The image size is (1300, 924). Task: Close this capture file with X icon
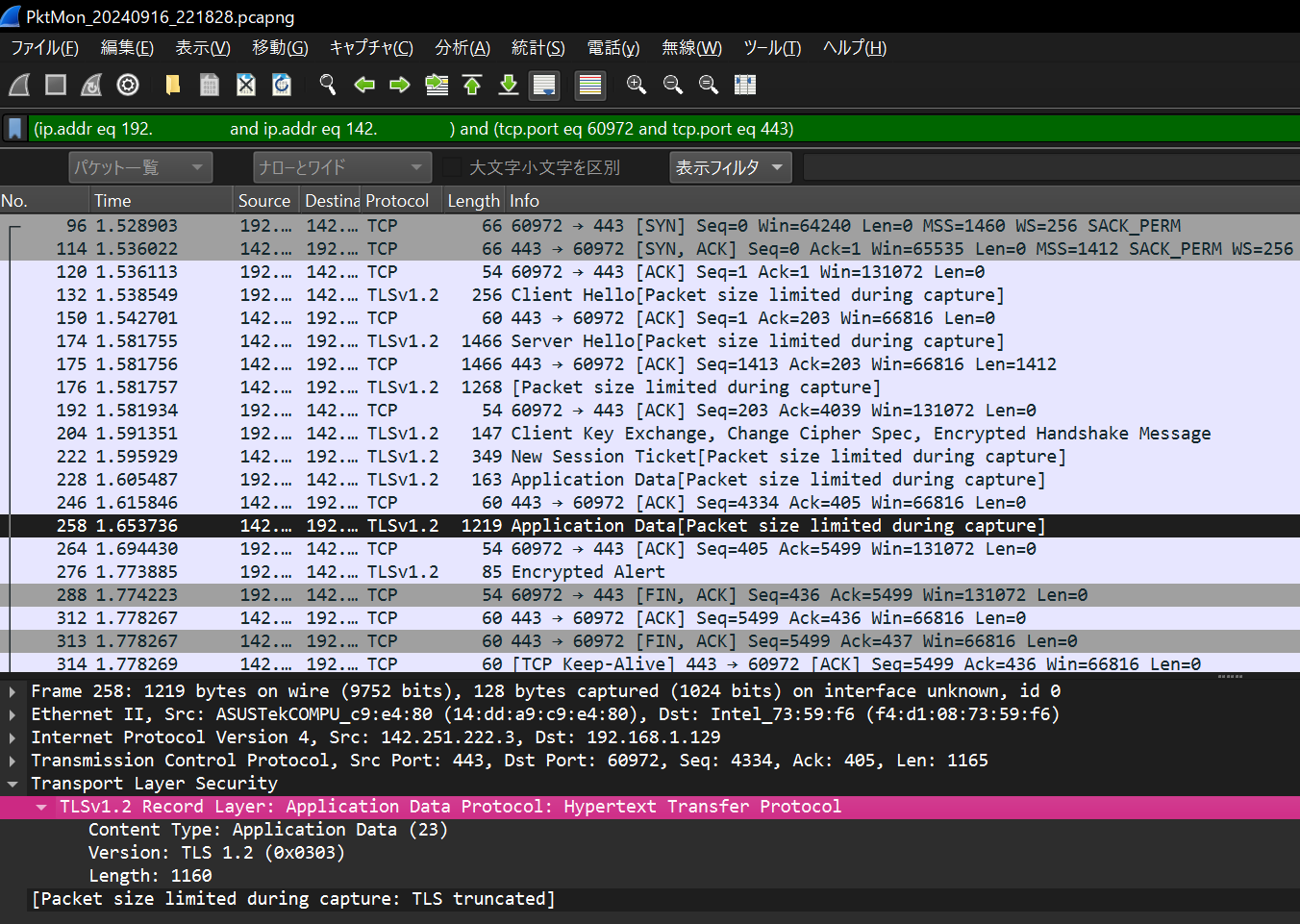[x=246, y=86]
